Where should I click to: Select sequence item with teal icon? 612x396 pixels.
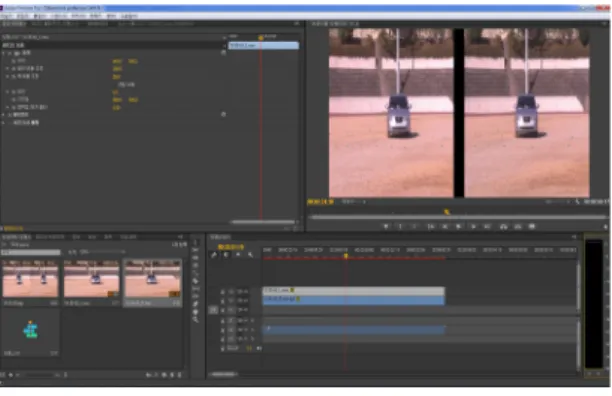tap(30, 330)
